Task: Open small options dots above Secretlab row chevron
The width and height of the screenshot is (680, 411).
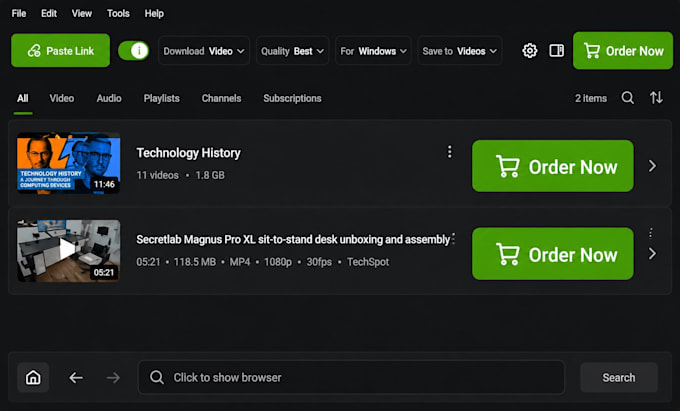Action: (651, 233)
